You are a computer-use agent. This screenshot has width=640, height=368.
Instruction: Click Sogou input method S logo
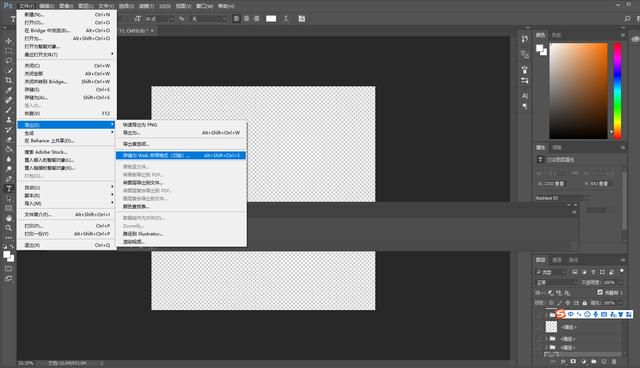point(561,314)
